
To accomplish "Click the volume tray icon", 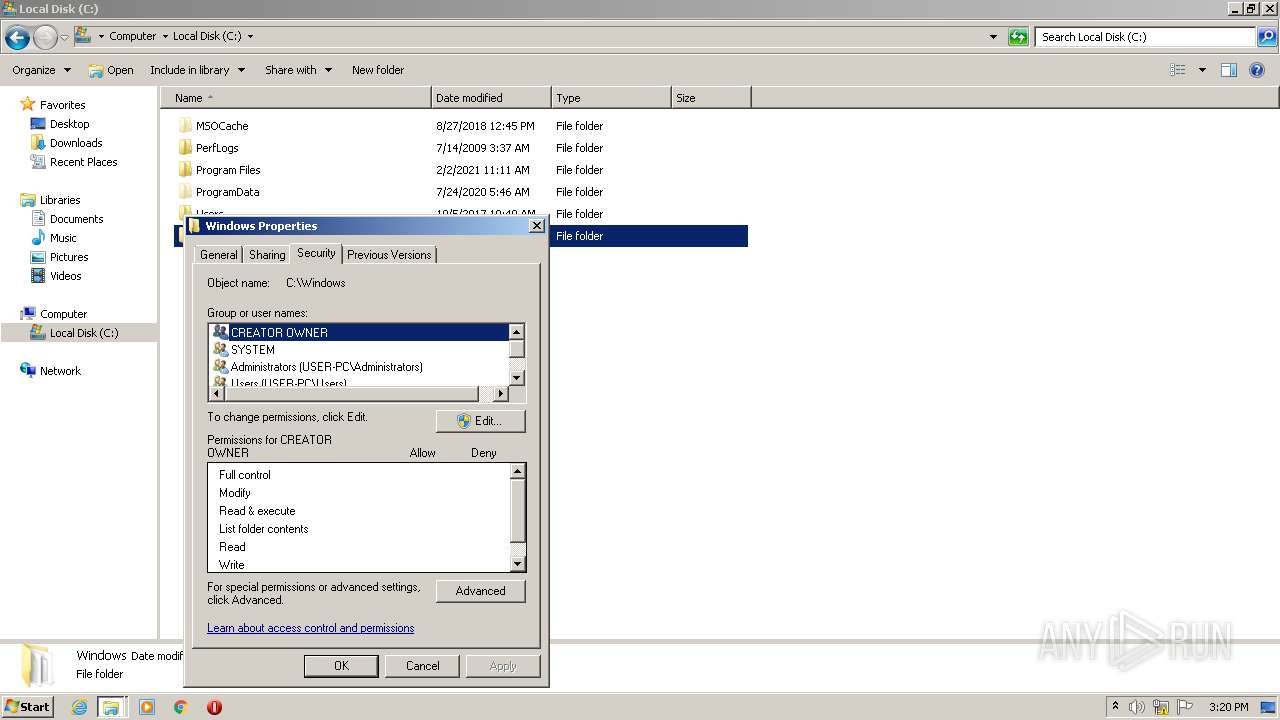I will click(x=1137, y=707).
